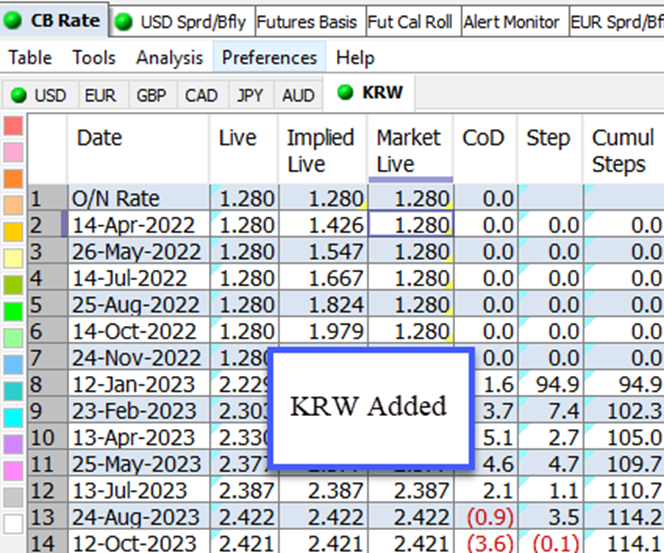
Task: Pick the sky blue color swatch
Action: 13,365
